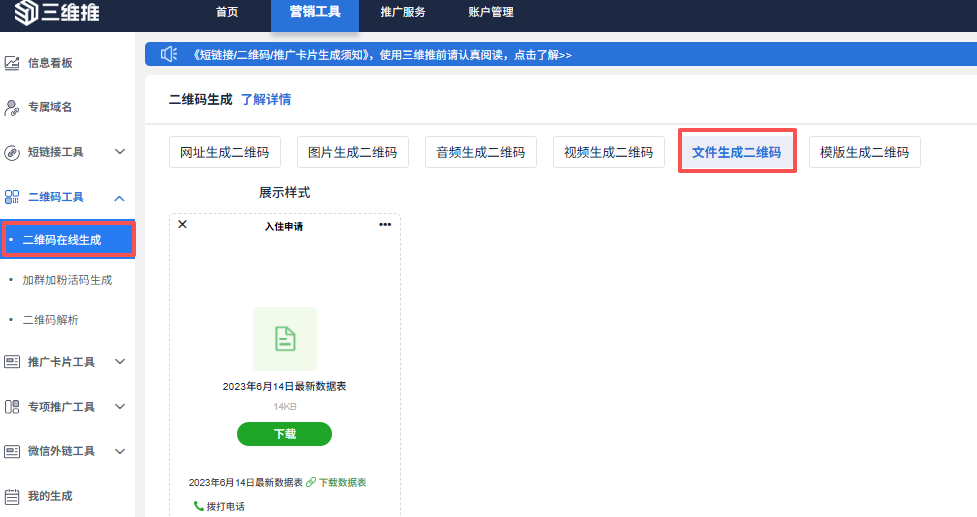This screenshot has height=517, width=977.
Task: Click the 我的生成 sidebar icon
Action: click(13, 496)
